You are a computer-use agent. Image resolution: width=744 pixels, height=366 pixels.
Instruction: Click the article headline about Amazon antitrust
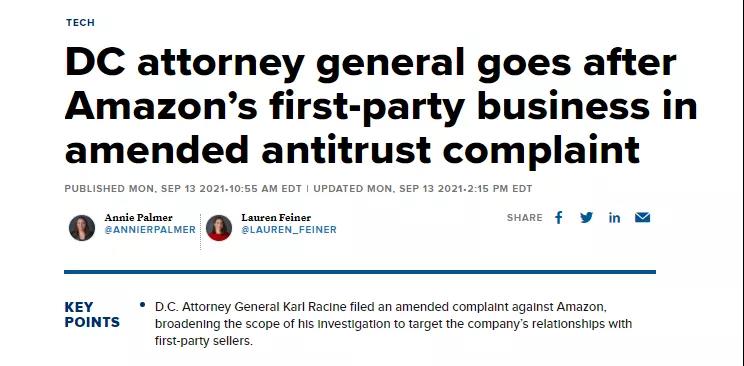point(381,105)
